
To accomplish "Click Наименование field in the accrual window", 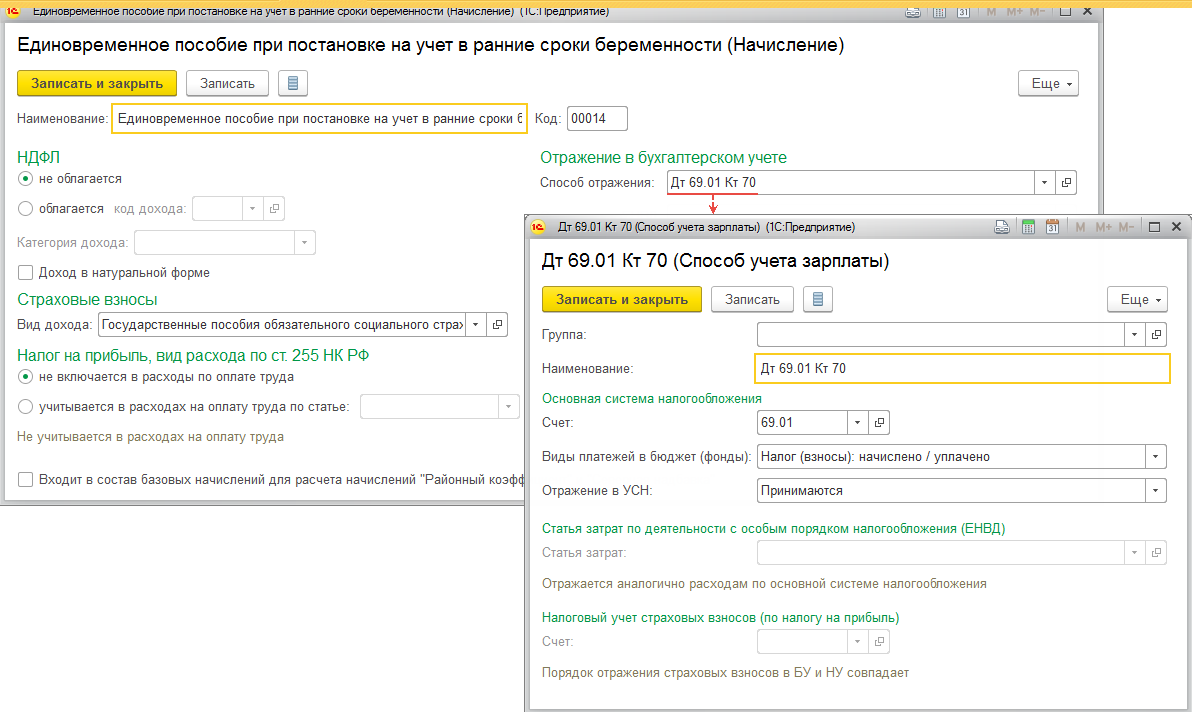I will pos(319,119).
